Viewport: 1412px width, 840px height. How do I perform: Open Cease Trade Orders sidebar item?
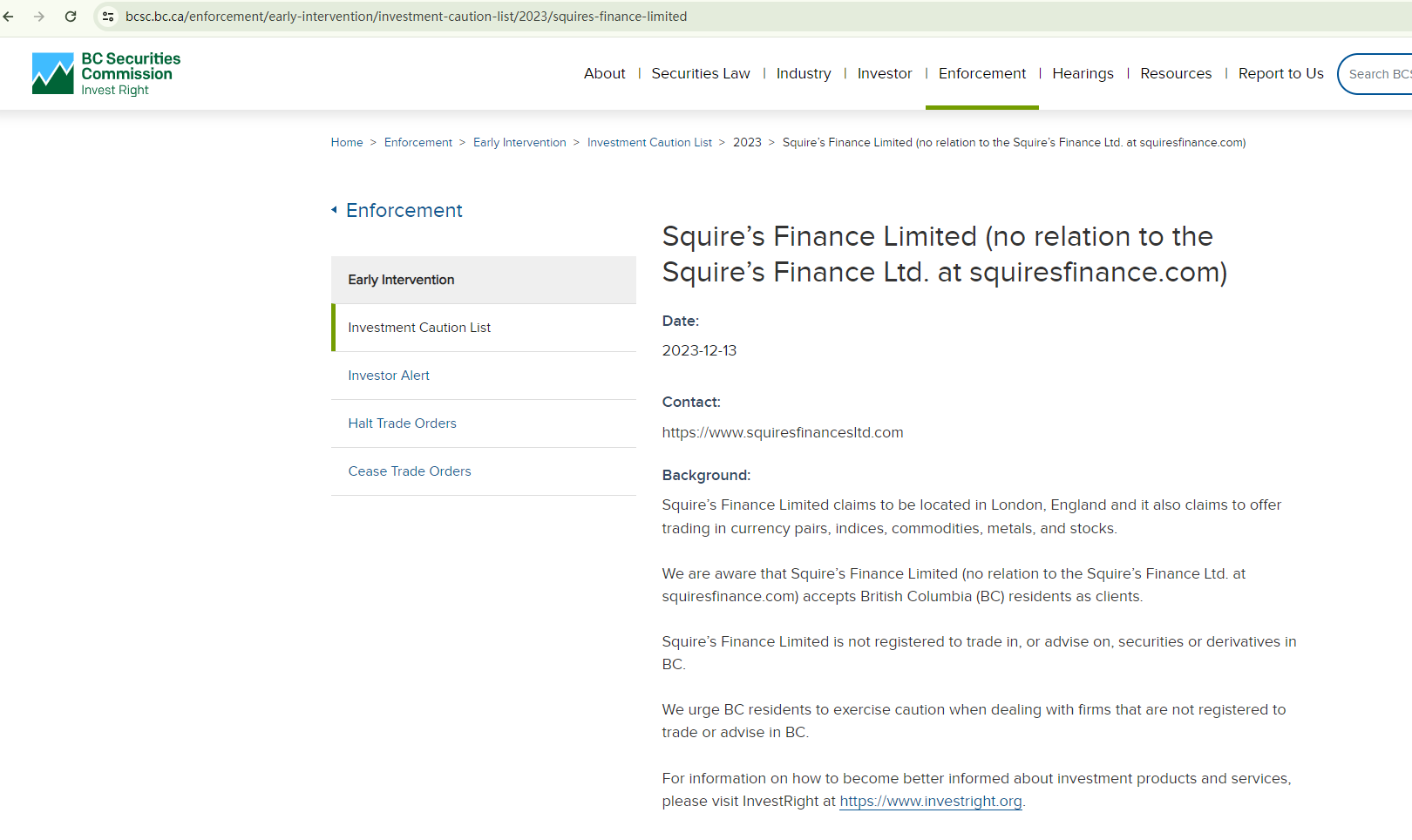point(410,471)
